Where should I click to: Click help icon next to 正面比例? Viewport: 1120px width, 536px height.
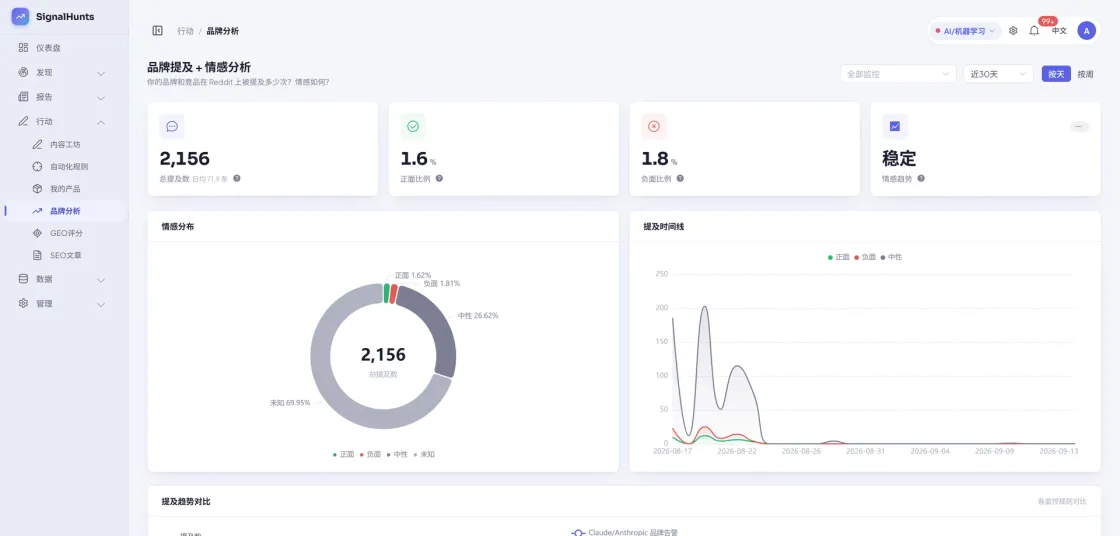coord(439,179)
